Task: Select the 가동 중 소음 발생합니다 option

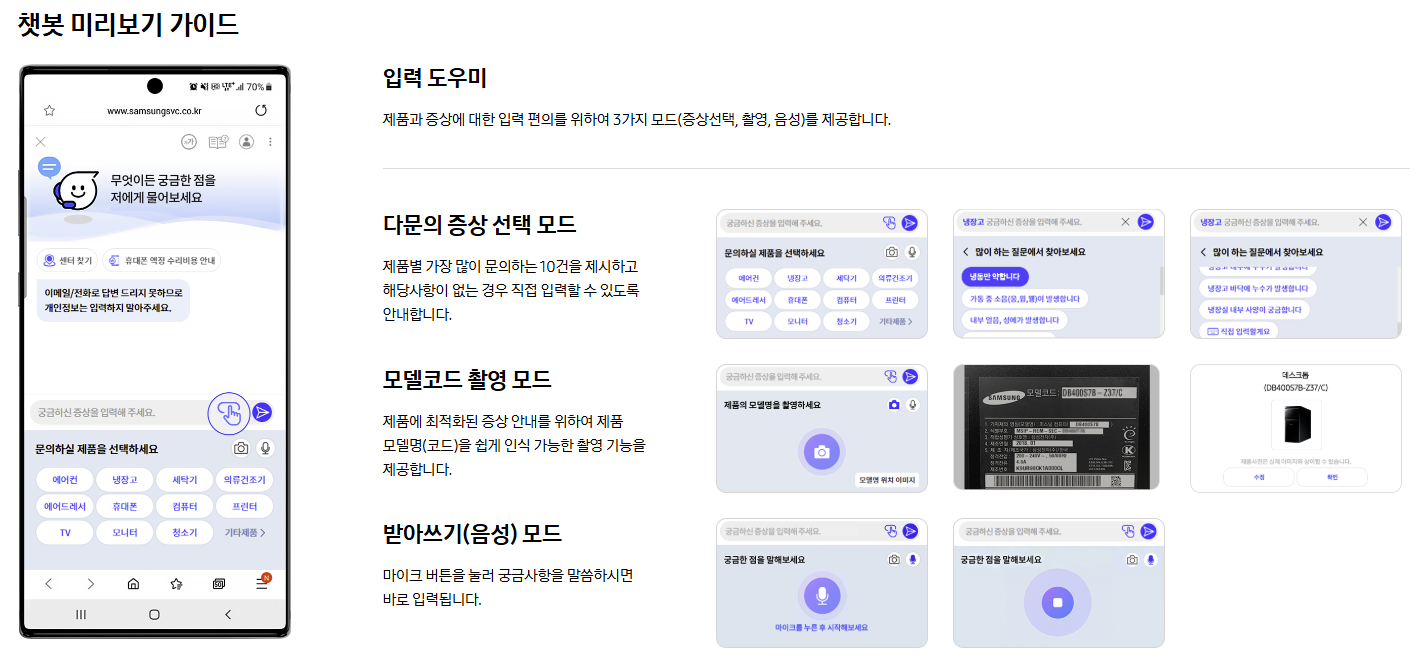Action: coord(1023,298)
